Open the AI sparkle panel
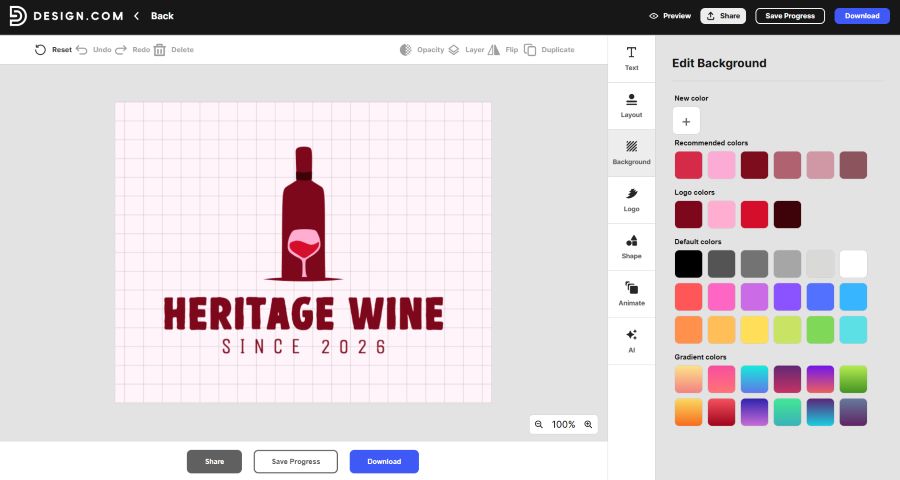Screen dimensions: 900x480 pyautogui.click(x=631, y=341)
